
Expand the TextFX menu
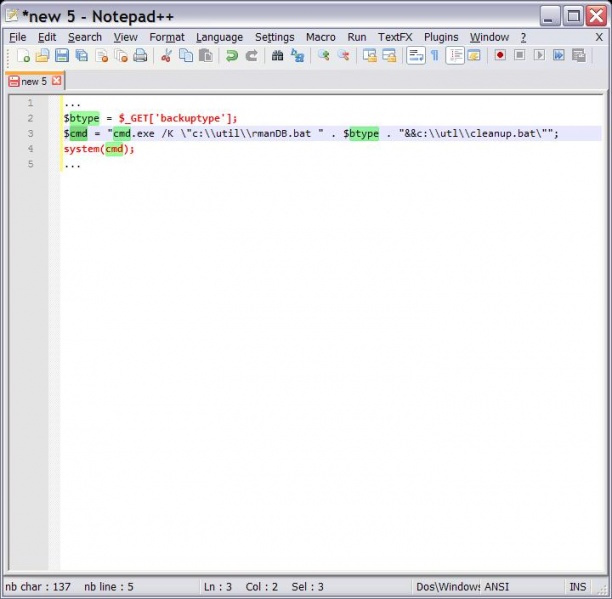(x=395, y=37)
